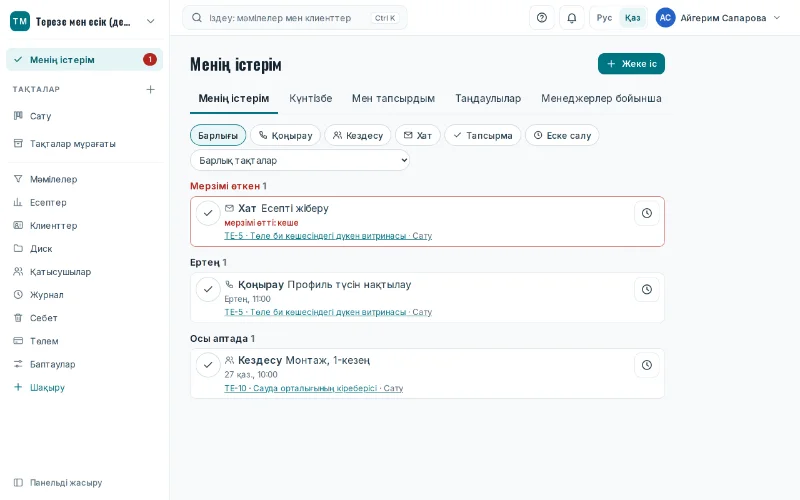Filter tasks by Қоңырау

pos(285,135)
